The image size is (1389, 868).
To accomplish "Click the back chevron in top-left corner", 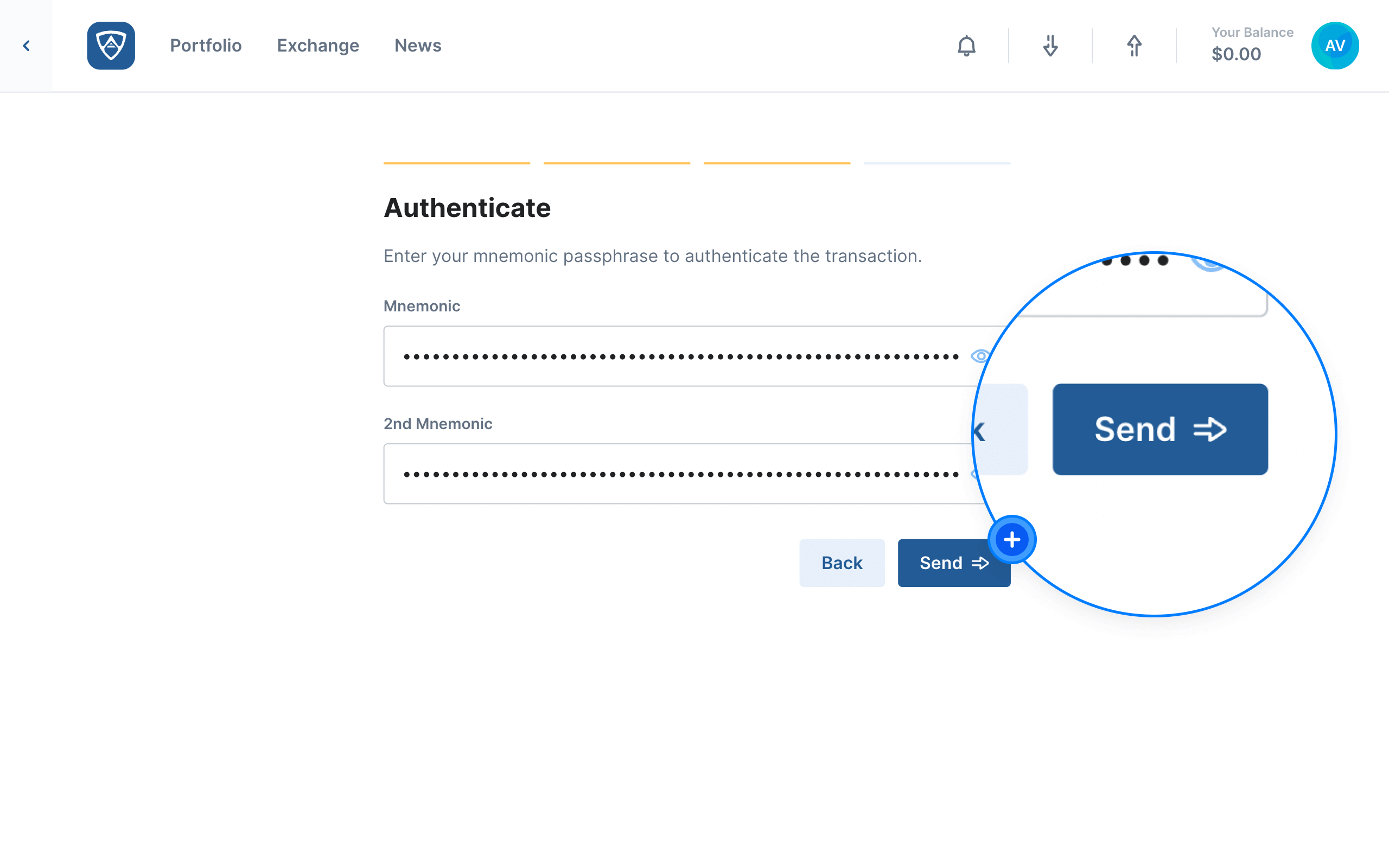I will click(27, 46).
